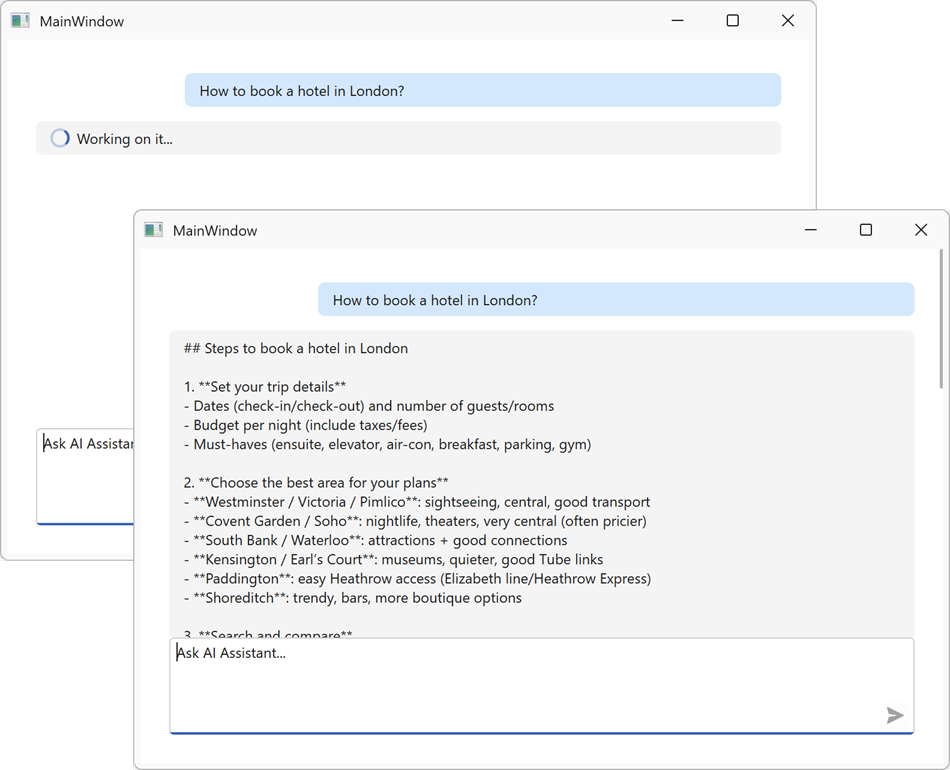Click the Paddington Heathrow access line
The image size is (950, 770).
click(417, 579)
